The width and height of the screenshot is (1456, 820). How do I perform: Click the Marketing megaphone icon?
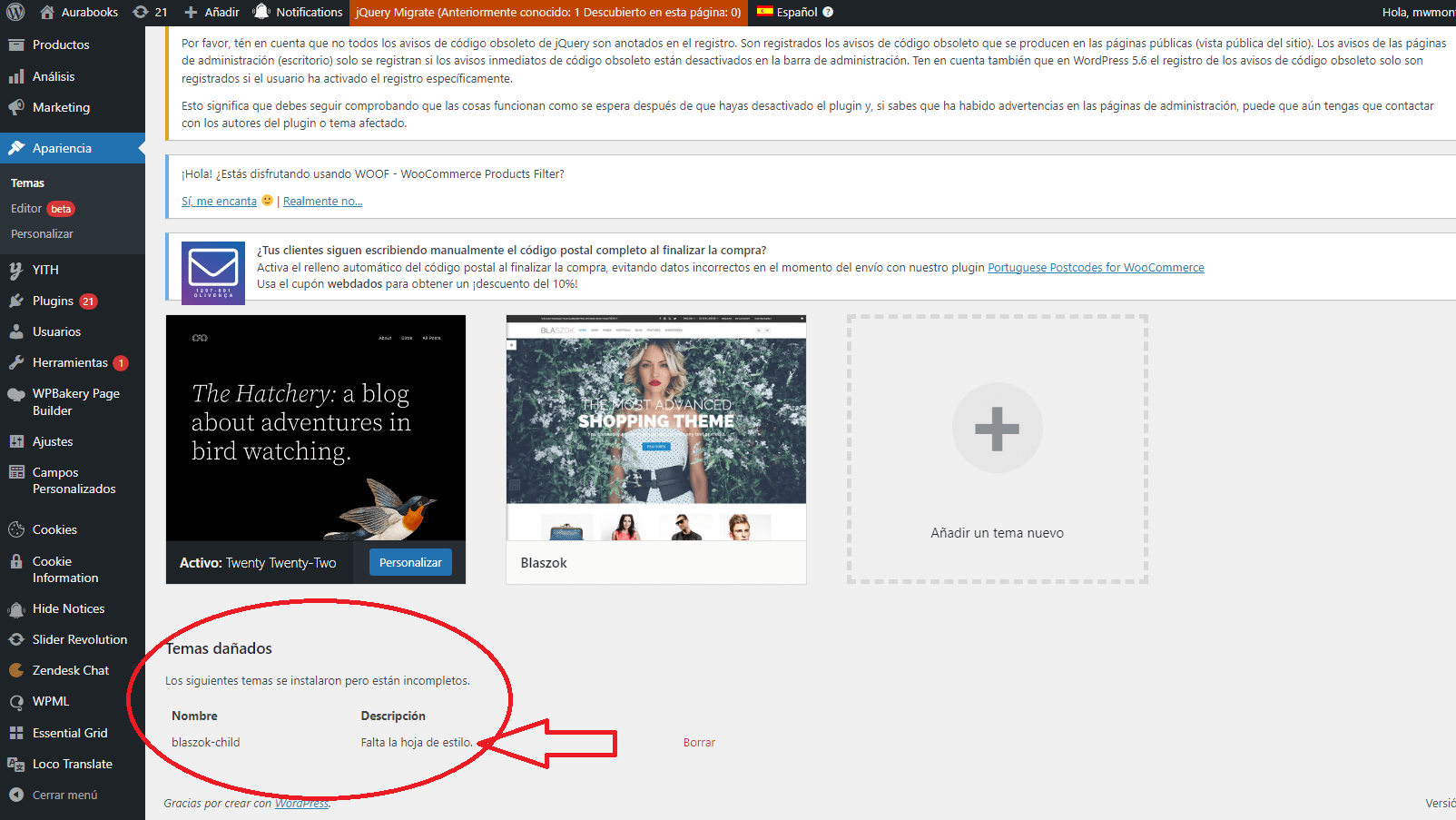point(16,107)
